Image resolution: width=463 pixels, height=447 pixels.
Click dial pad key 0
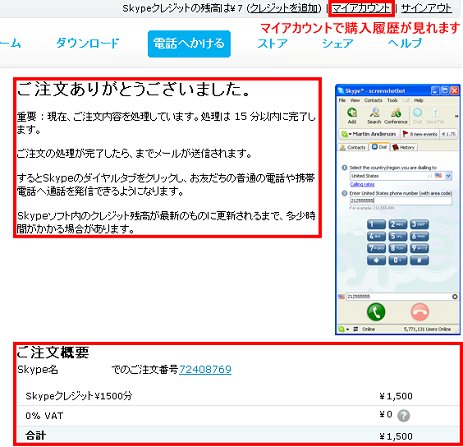pyautogui.click(x=398, y=260)
